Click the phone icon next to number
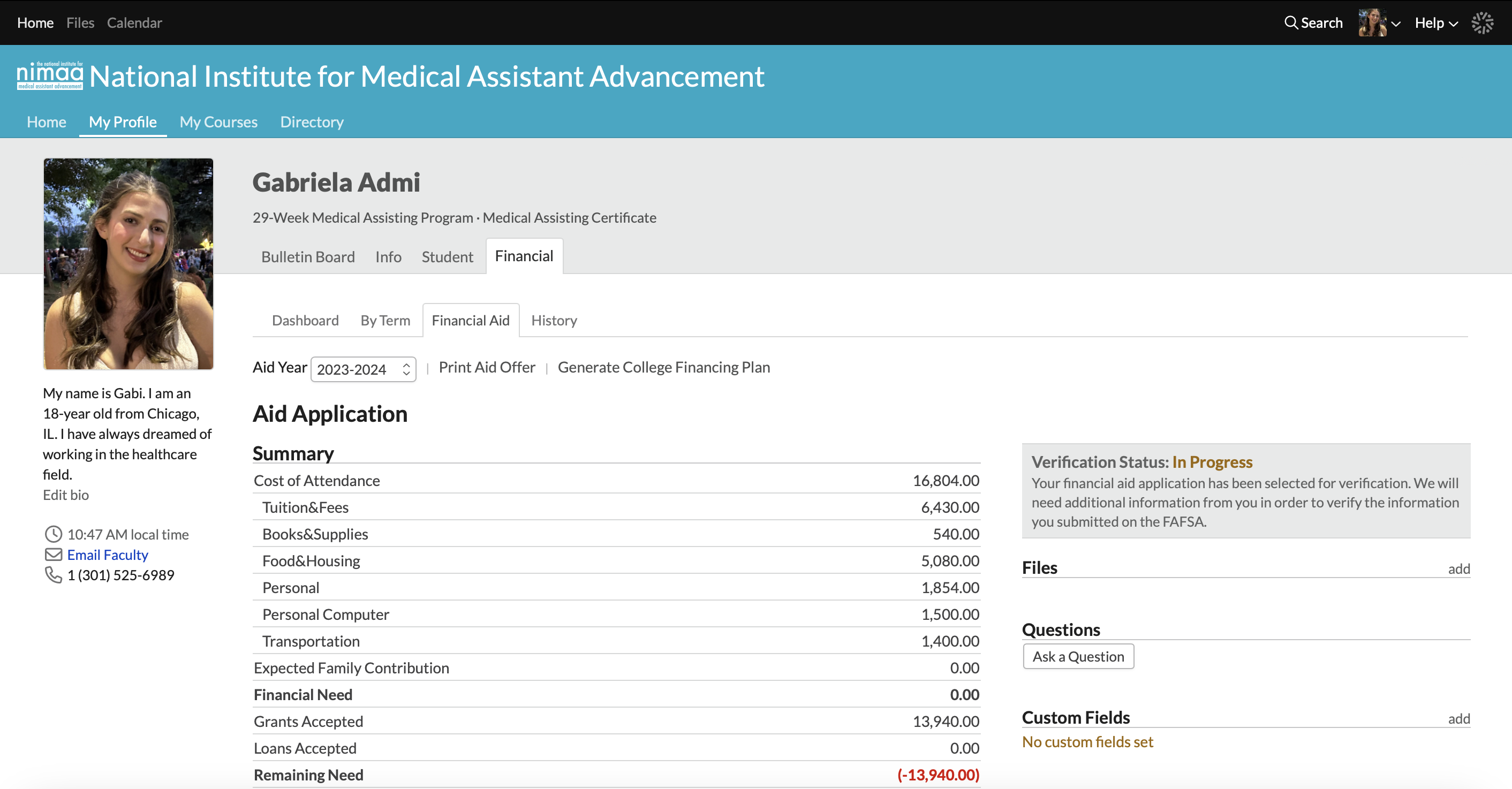Image resolution: width=1512 pixels, height=789 pixels. point(54,575)
